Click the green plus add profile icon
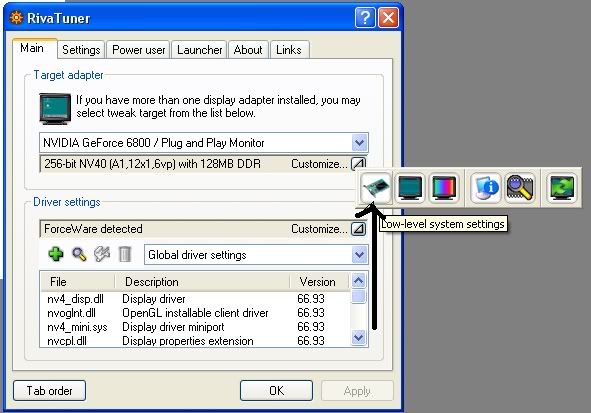Viewport: 591px width, 413px height. point(56,254)
